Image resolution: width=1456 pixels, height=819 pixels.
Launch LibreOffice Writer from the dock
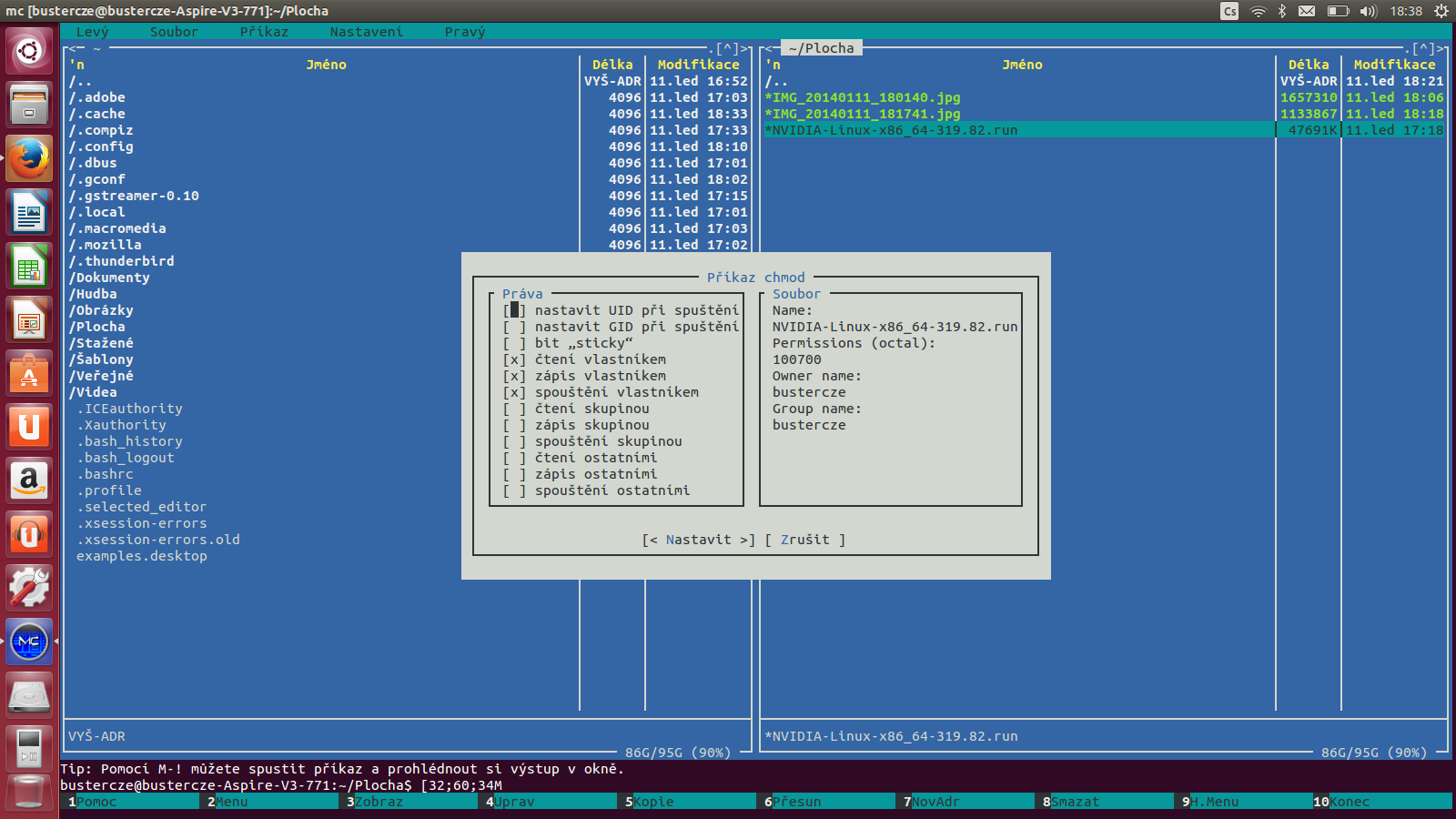[x=29, y=213]
